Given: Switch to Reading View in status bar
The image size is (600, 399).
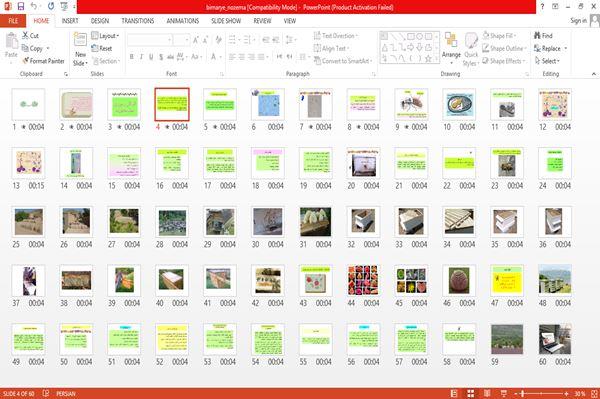Looking at the screenshot, I should pos(487,393).
